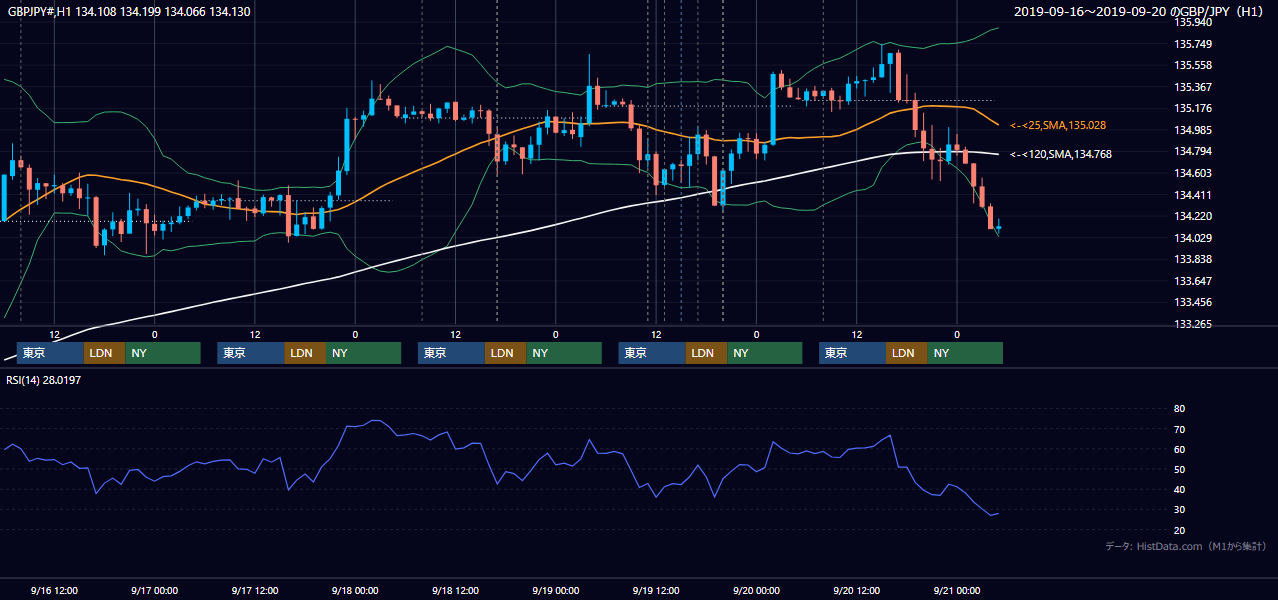Click price axis value 133.456
The image size is (1278, 600).
coord(1193,302)
